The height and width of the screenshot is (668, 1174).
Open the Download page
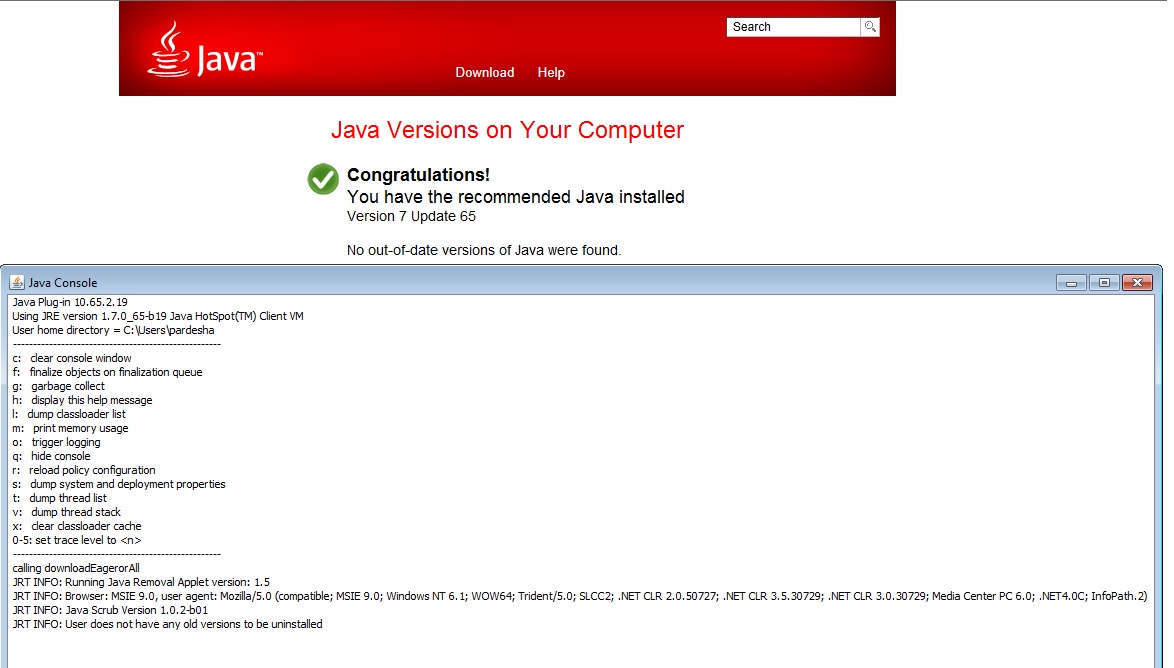484,72
